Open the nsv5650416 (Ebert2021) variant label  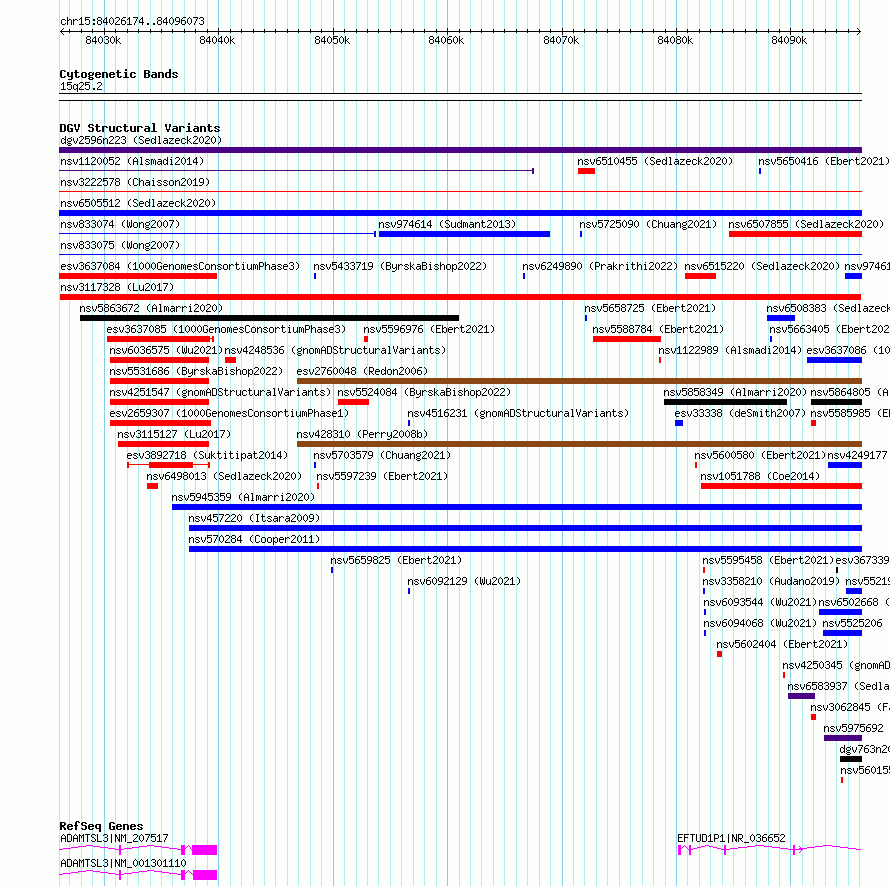tap(824, 161)
